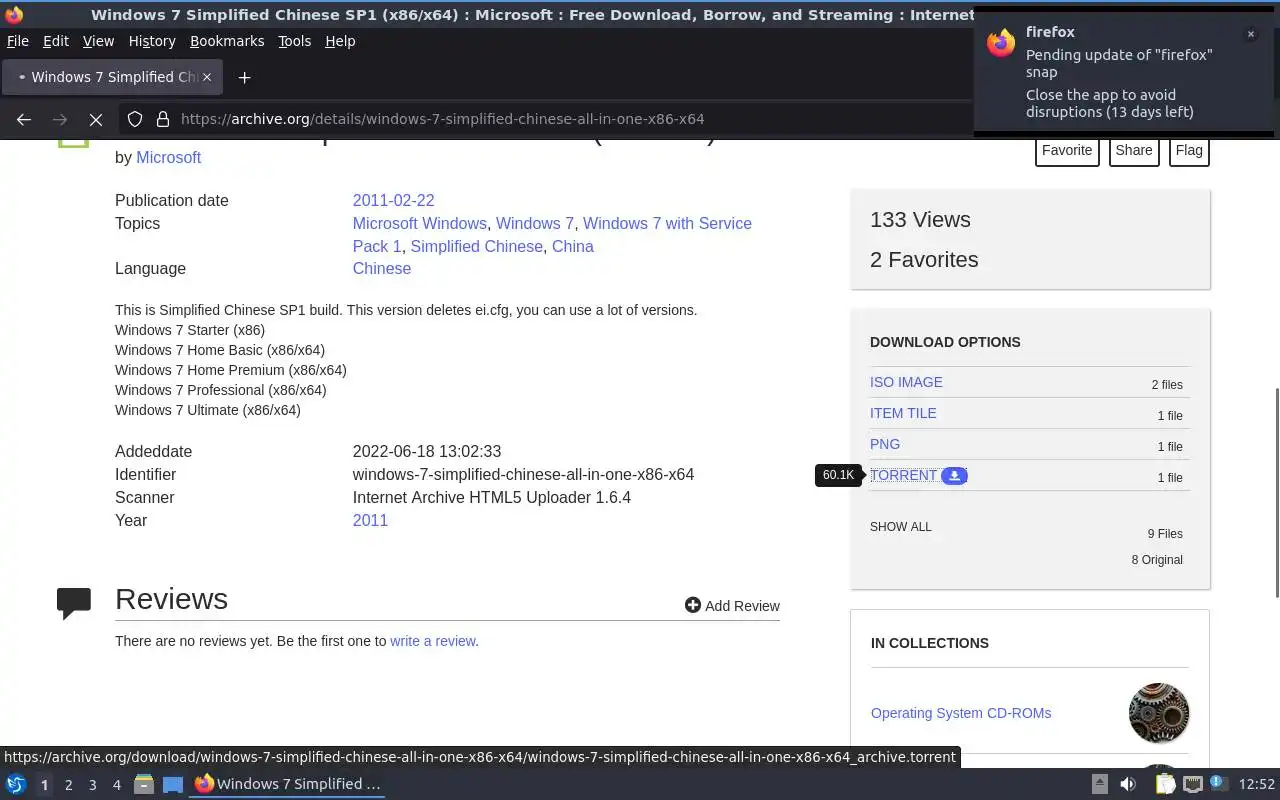Open the Bookmarks menu
Image resolution: width=1280 pixels, height=800 pixels.
coord(227,41)
